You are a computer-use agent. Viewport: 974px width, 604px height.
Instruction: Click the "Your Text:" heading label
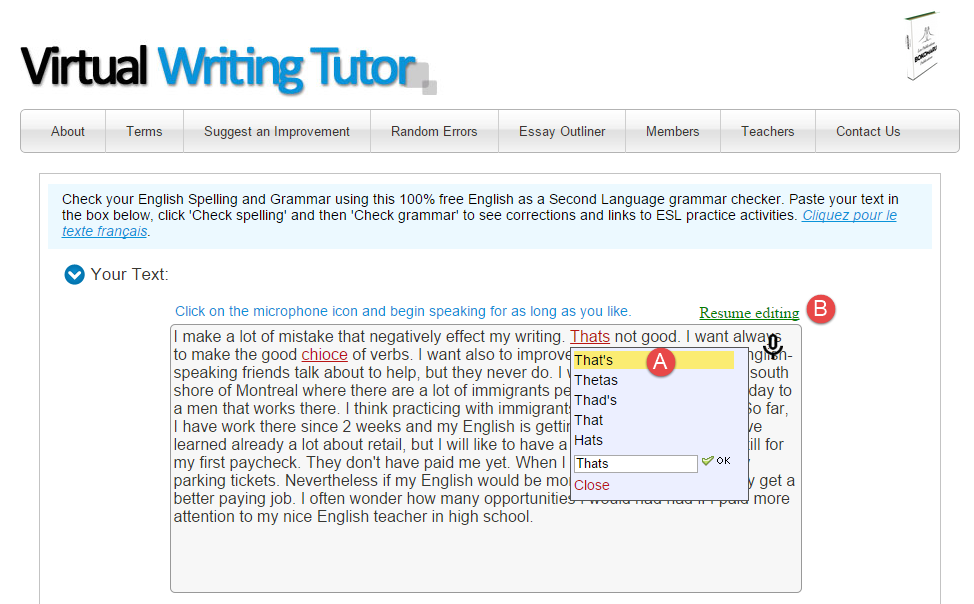coord(129,275)
